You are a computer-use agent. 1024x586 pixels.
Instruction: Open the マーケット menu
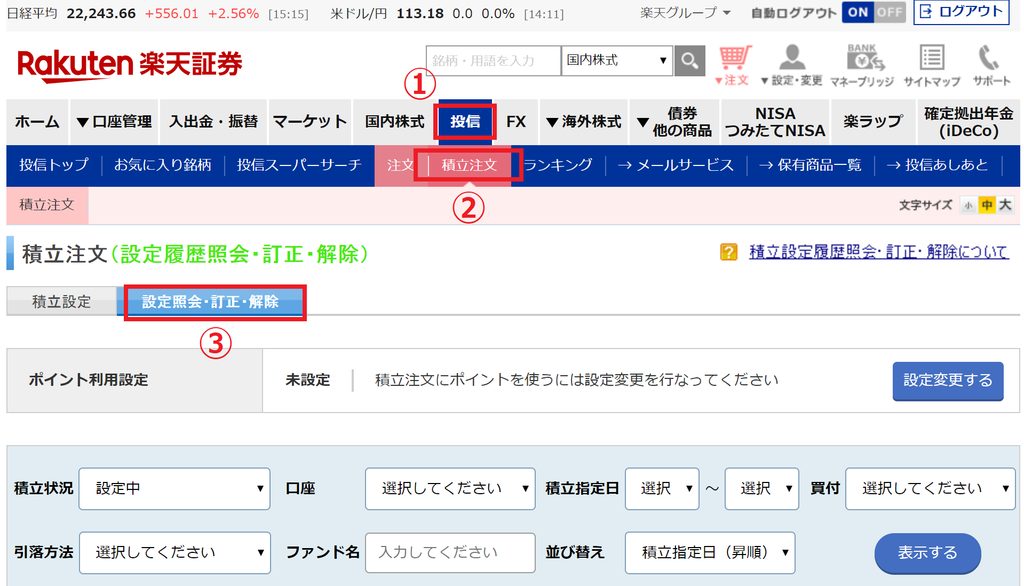pos(310,122)
